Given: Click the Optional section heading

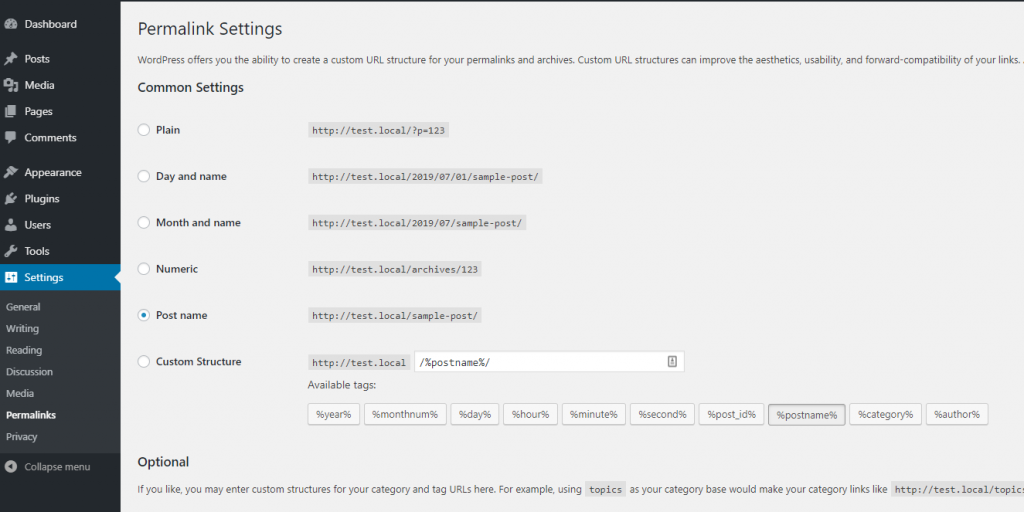Looking at the screenshot, I should click(163, 462).
